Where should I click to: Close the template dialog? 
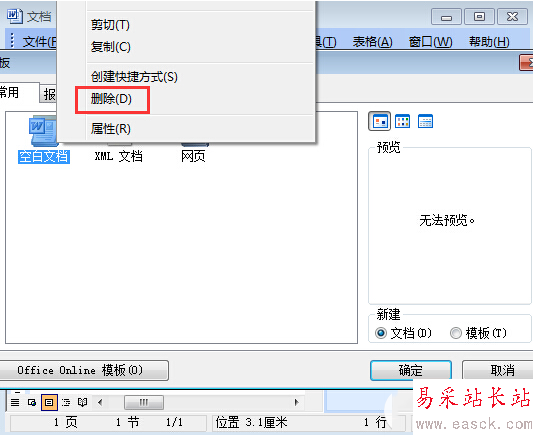point(527,63)
